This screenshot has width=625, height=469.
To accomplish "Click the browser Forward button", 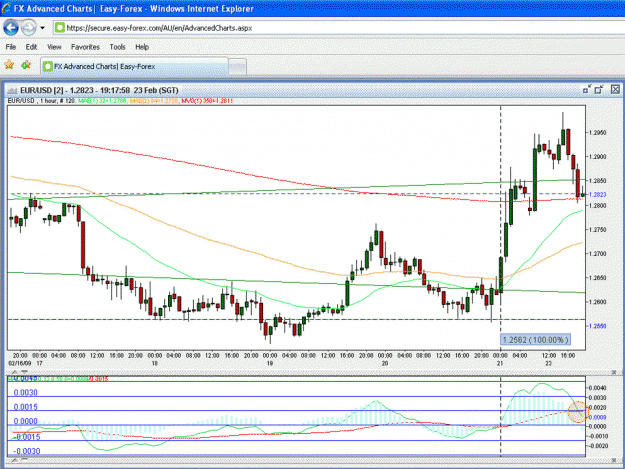I will tap(28, 27).
